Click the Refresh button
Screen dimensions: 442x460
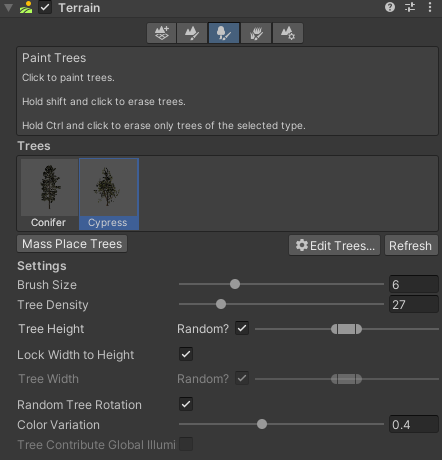[x=411, y=245]
